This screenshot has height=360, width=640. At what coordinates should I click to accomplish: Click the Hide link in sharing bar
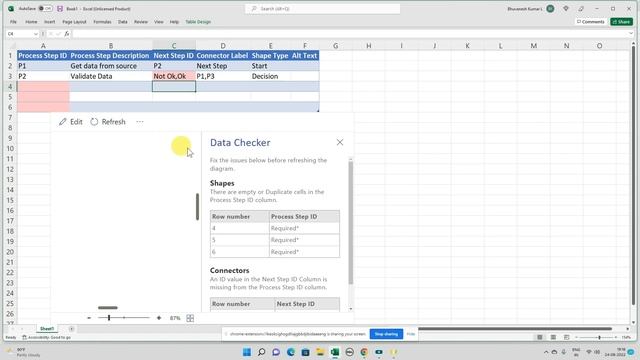click(411, 334)
